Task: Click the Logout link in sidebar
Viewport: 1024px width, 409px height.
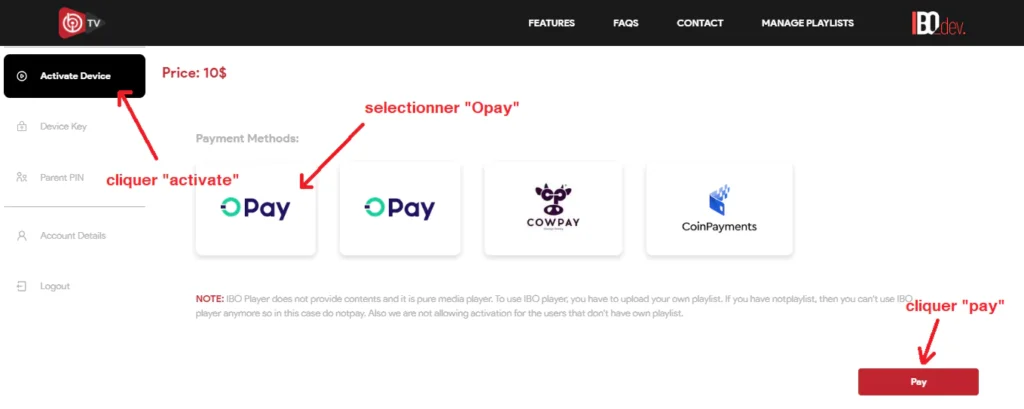Action: pos(55,286)
